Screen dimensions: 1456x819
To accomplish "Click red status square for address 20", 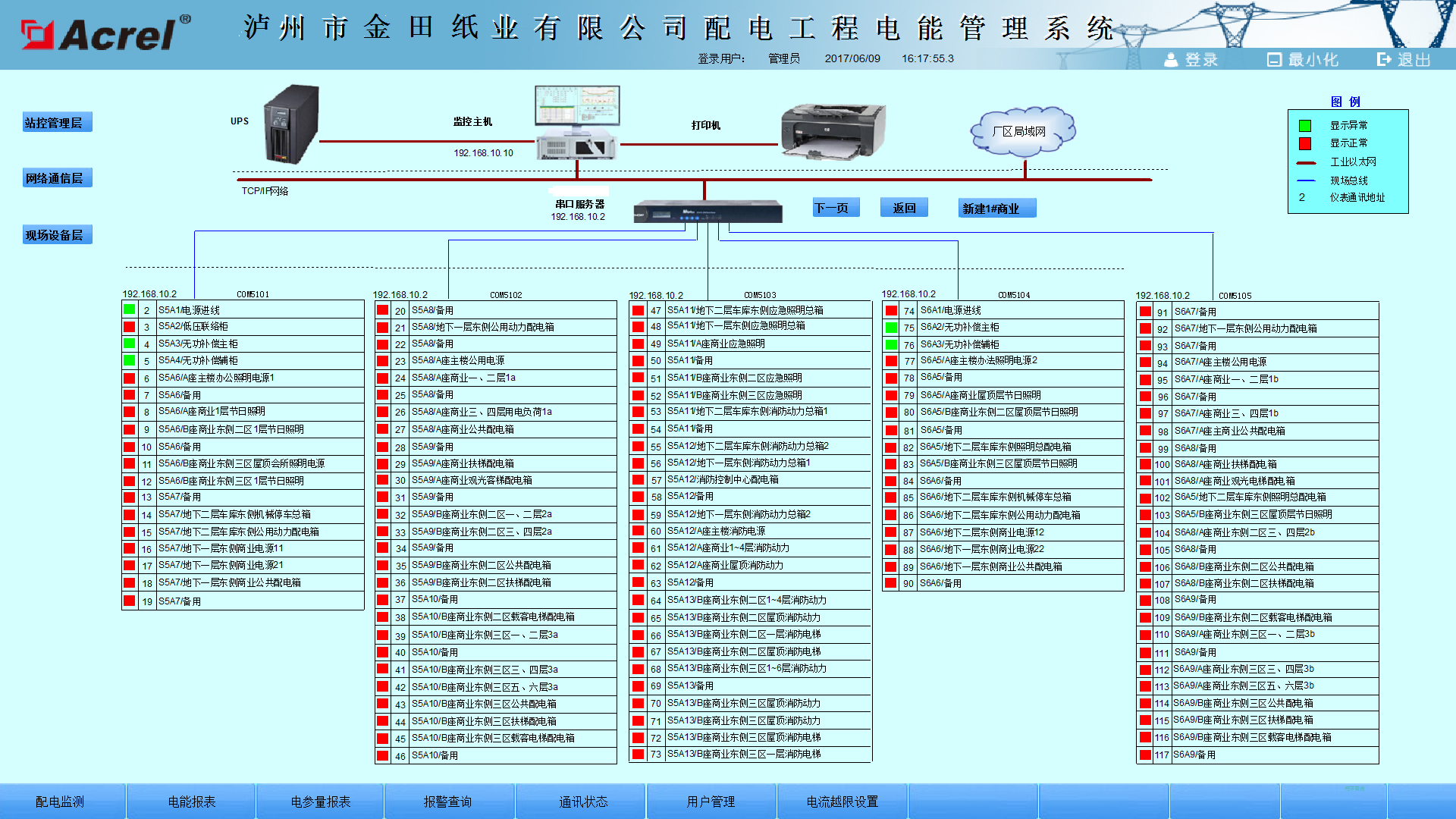I will coord(383,310).
